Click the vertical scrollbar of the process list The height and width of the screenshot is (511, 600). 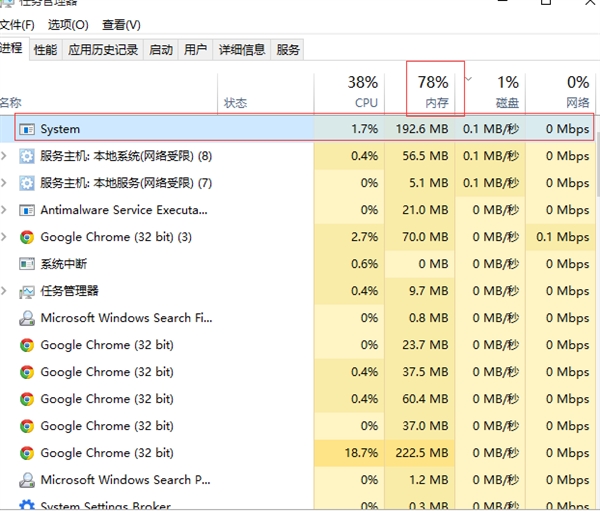click(x=596, y=300)
